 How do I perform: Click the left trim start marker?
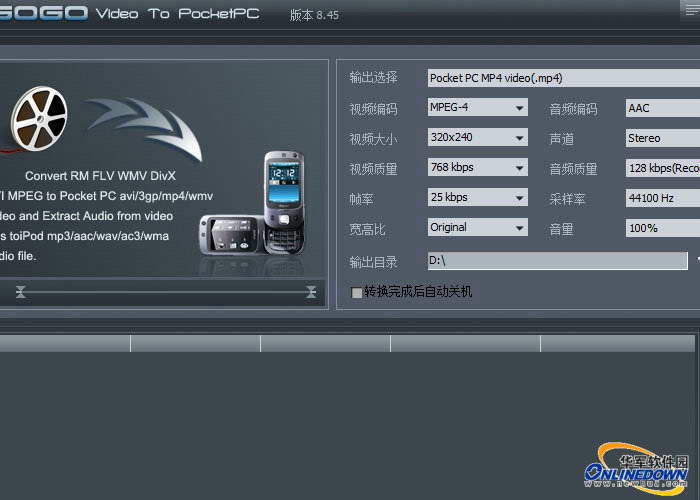(21, 292)
